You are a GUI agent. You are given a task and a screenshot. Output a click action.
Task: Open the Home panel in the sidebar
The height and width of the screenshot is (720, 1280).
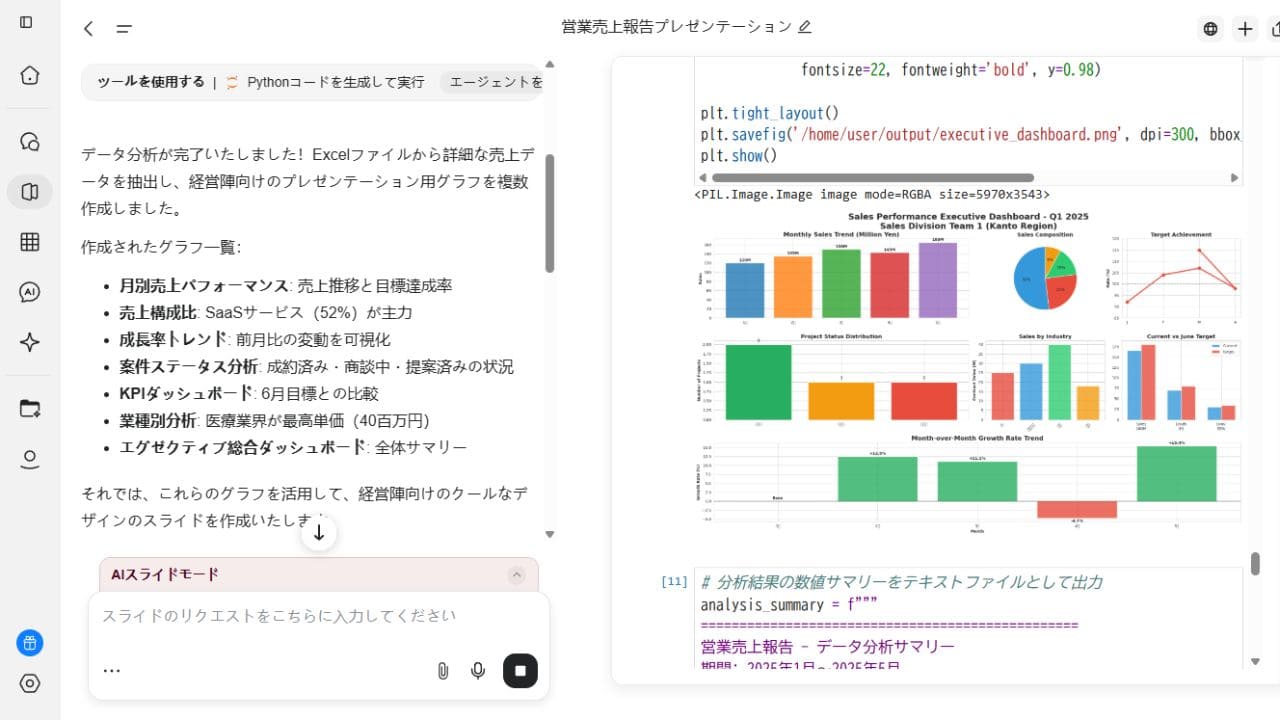pyautogui.click(x=28, y=75)
